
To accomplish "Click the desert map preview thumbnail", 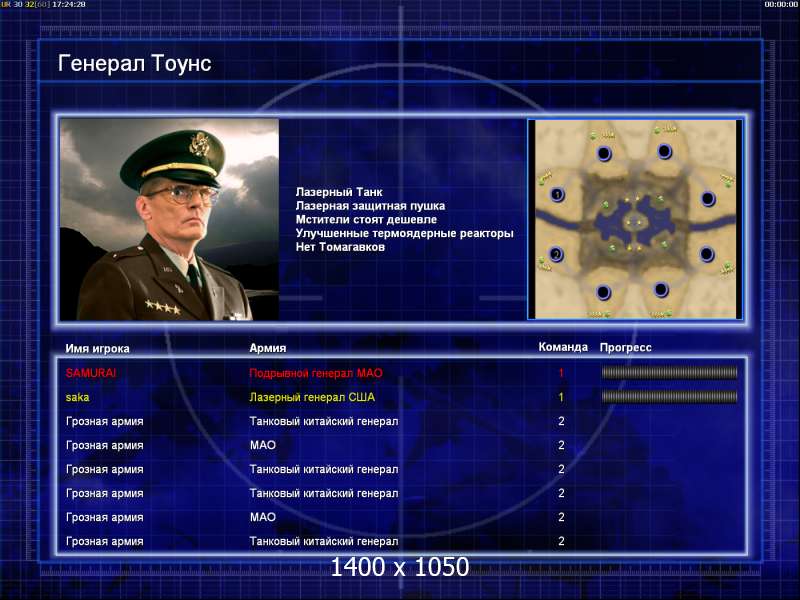I will (635, 219).
